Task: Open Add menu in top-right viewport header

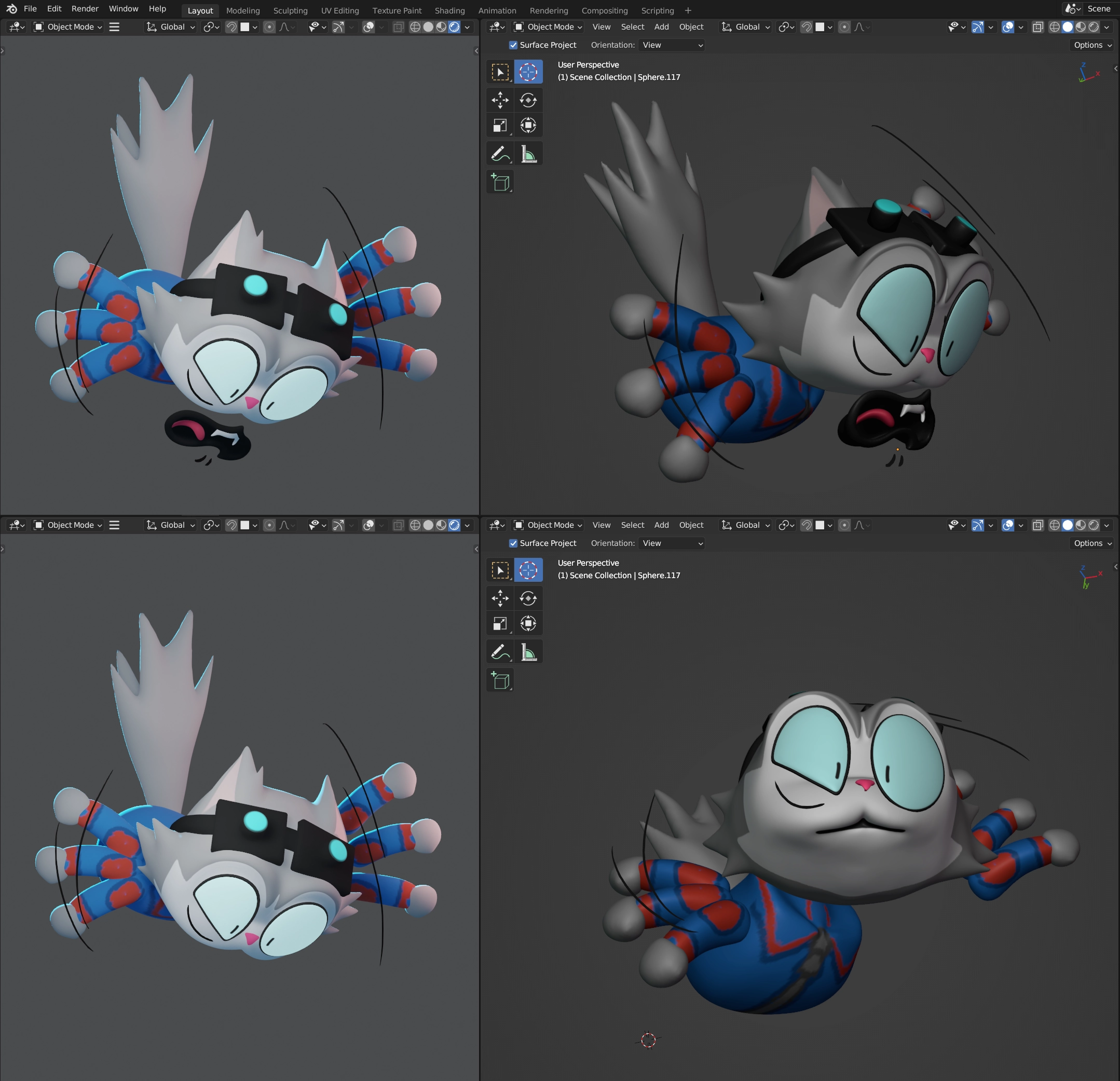Action: point(661,27)
